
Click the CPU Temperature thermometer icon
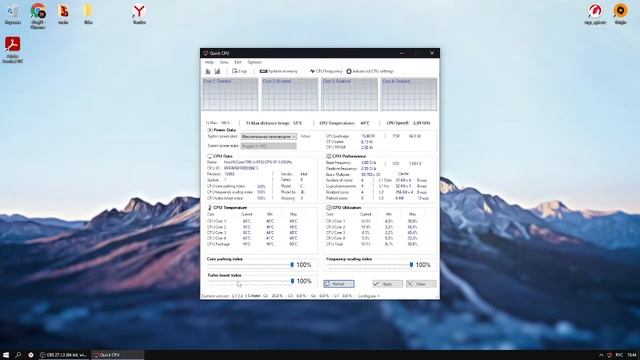click(210, 207)
